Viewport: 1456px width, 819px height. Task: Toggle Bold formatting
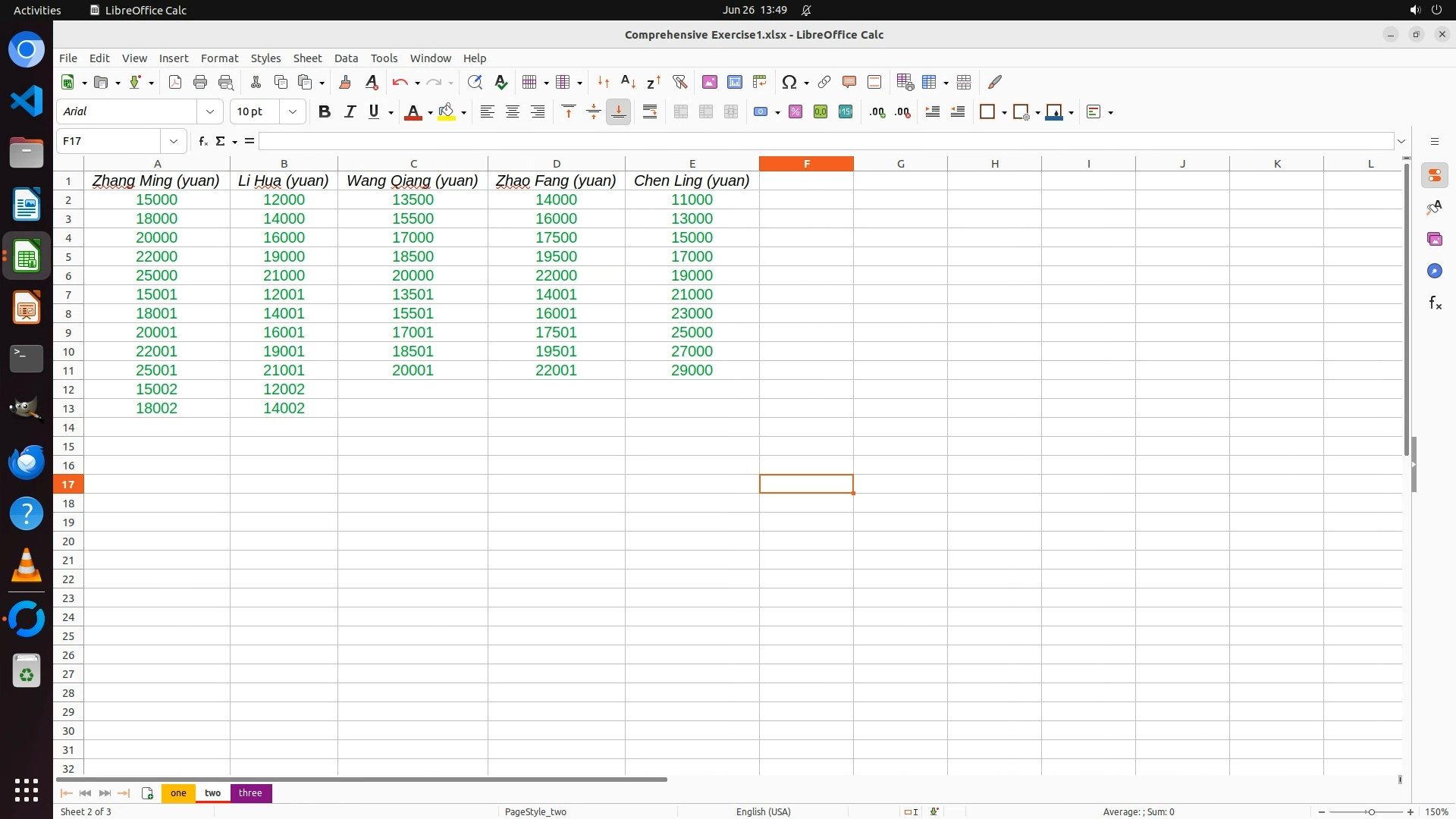click(325, 112)
